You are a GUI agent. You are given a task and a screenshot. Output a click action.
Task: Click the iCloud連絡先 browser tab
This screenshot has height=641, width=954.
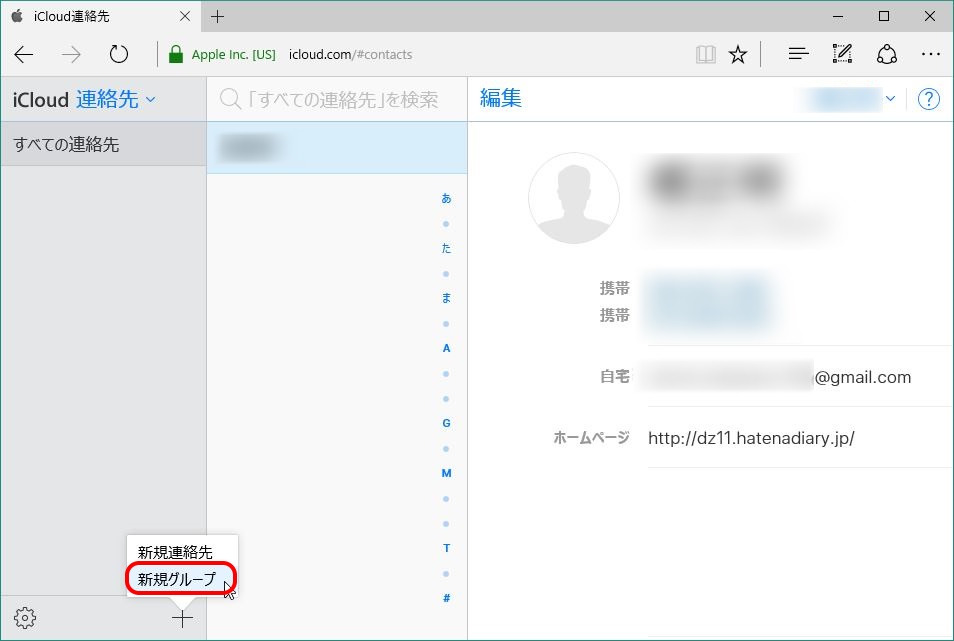coord(100,16)
